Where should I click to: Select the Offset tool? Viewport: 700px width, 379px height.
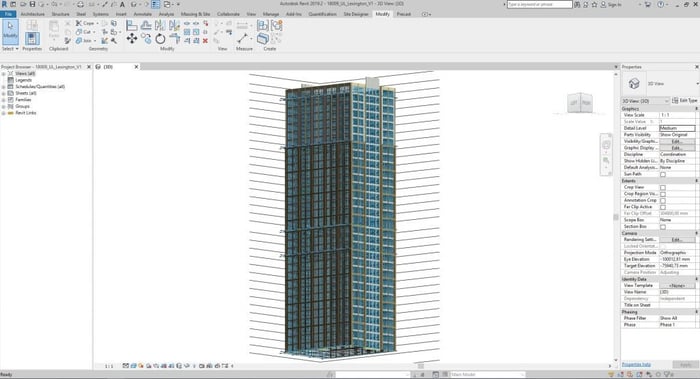click(146, 25)
